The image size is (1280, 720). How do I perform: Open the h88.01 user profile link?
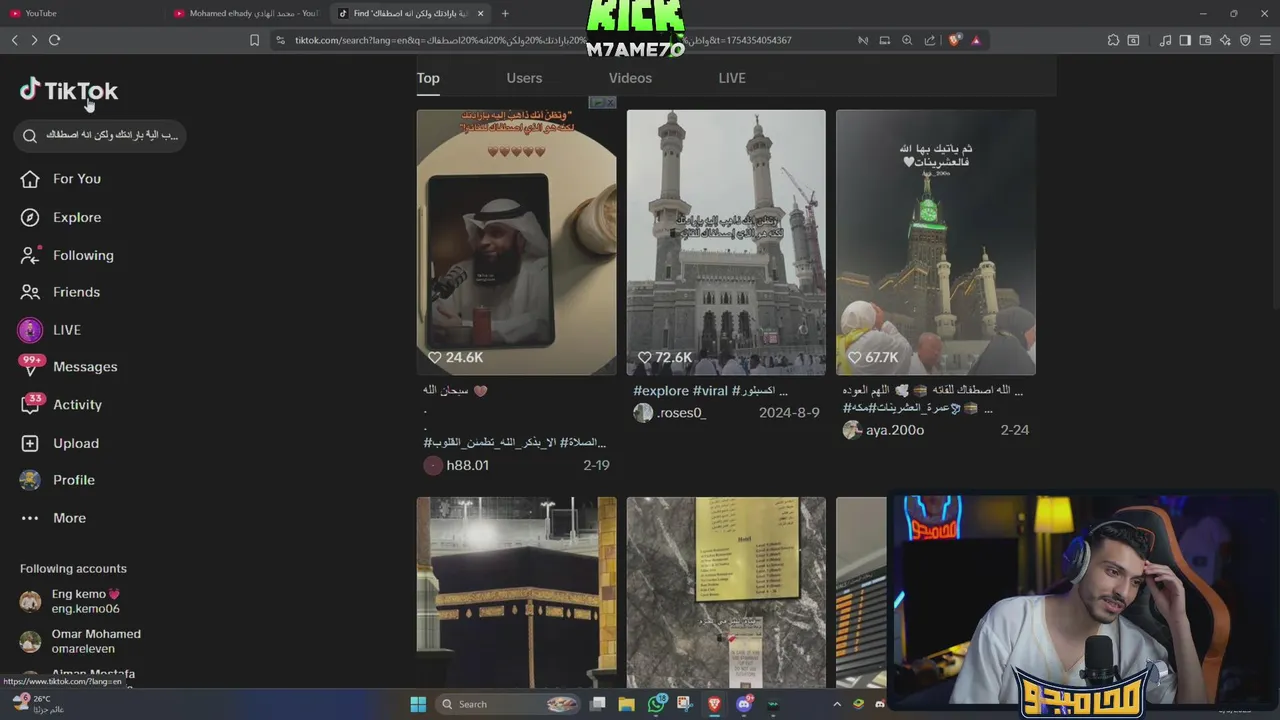[x=467, y=465]
